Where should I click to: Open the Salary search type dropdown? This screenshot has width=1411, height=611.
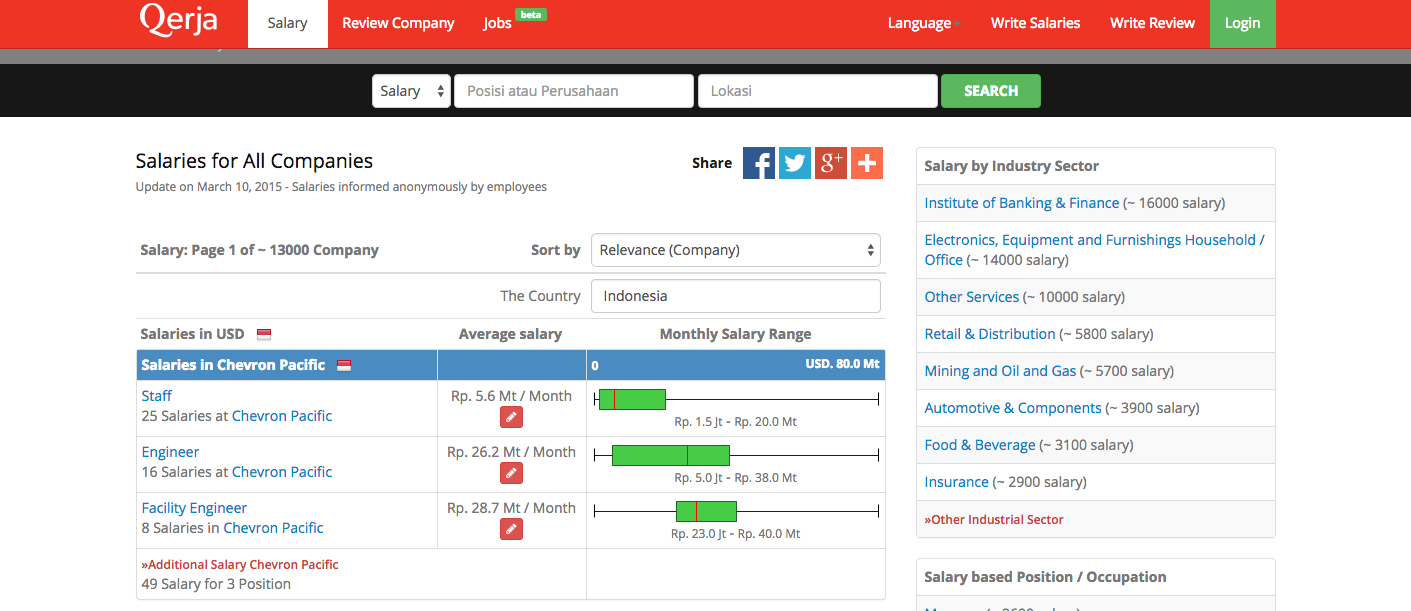[411, 91]
